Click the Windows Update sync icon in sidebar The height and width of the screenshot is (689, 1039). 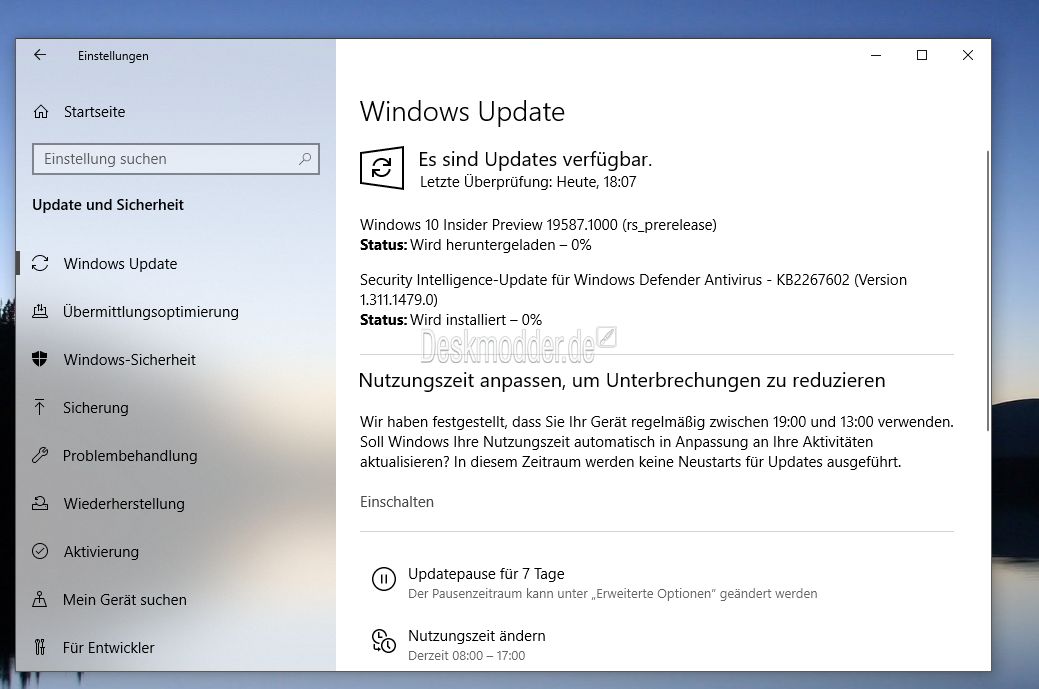coord(40,264)
